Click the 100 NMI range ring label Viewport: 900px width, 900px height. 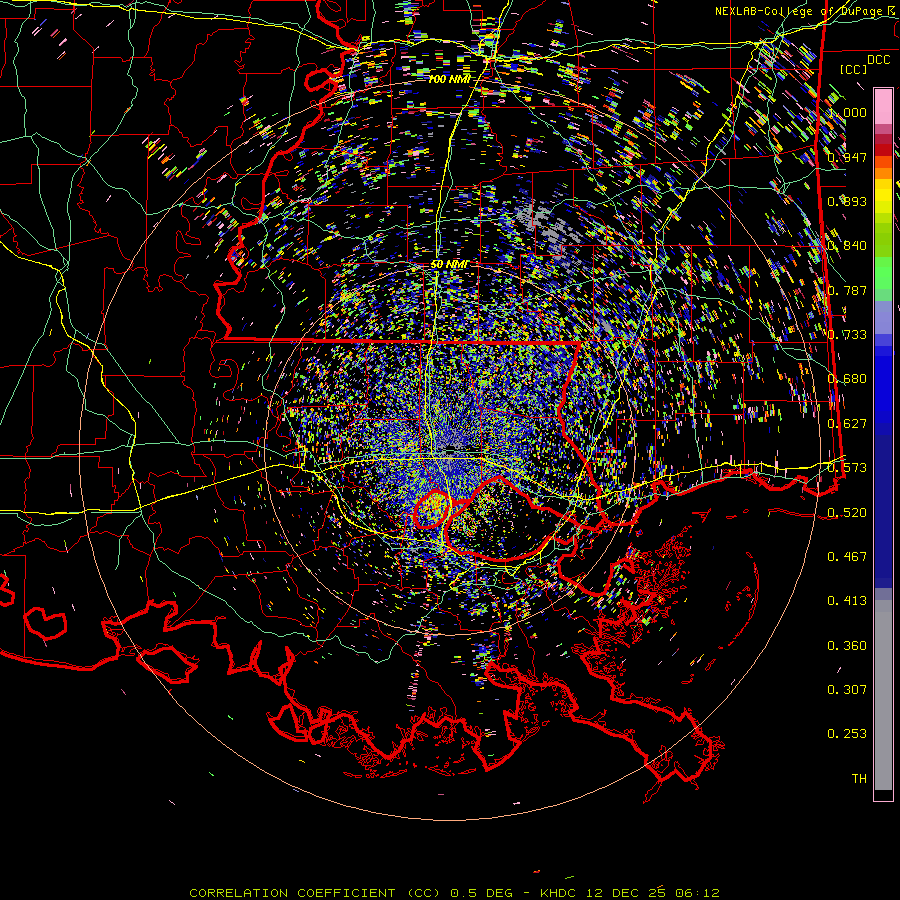point(449,79)
